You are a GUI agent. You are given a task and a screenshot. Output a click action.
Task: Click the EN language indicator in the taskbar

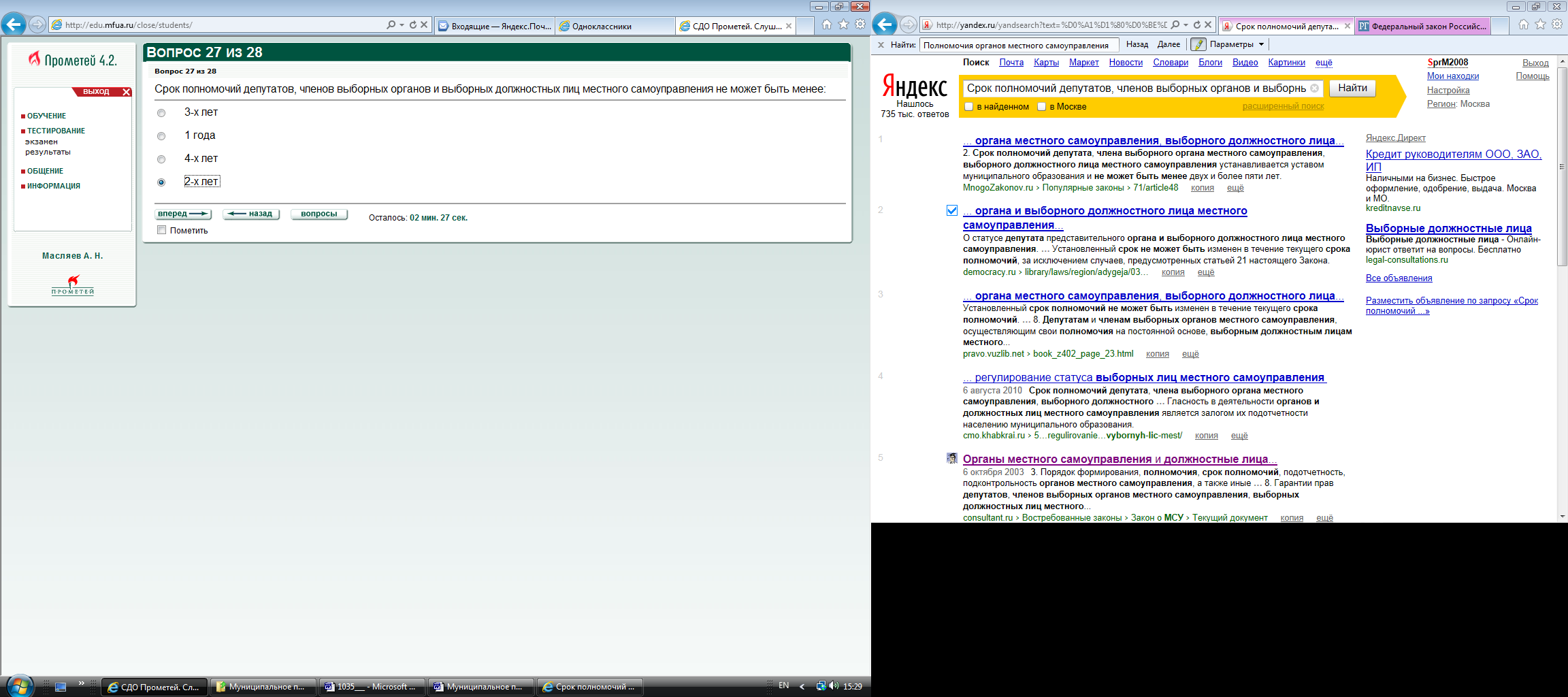784,686
